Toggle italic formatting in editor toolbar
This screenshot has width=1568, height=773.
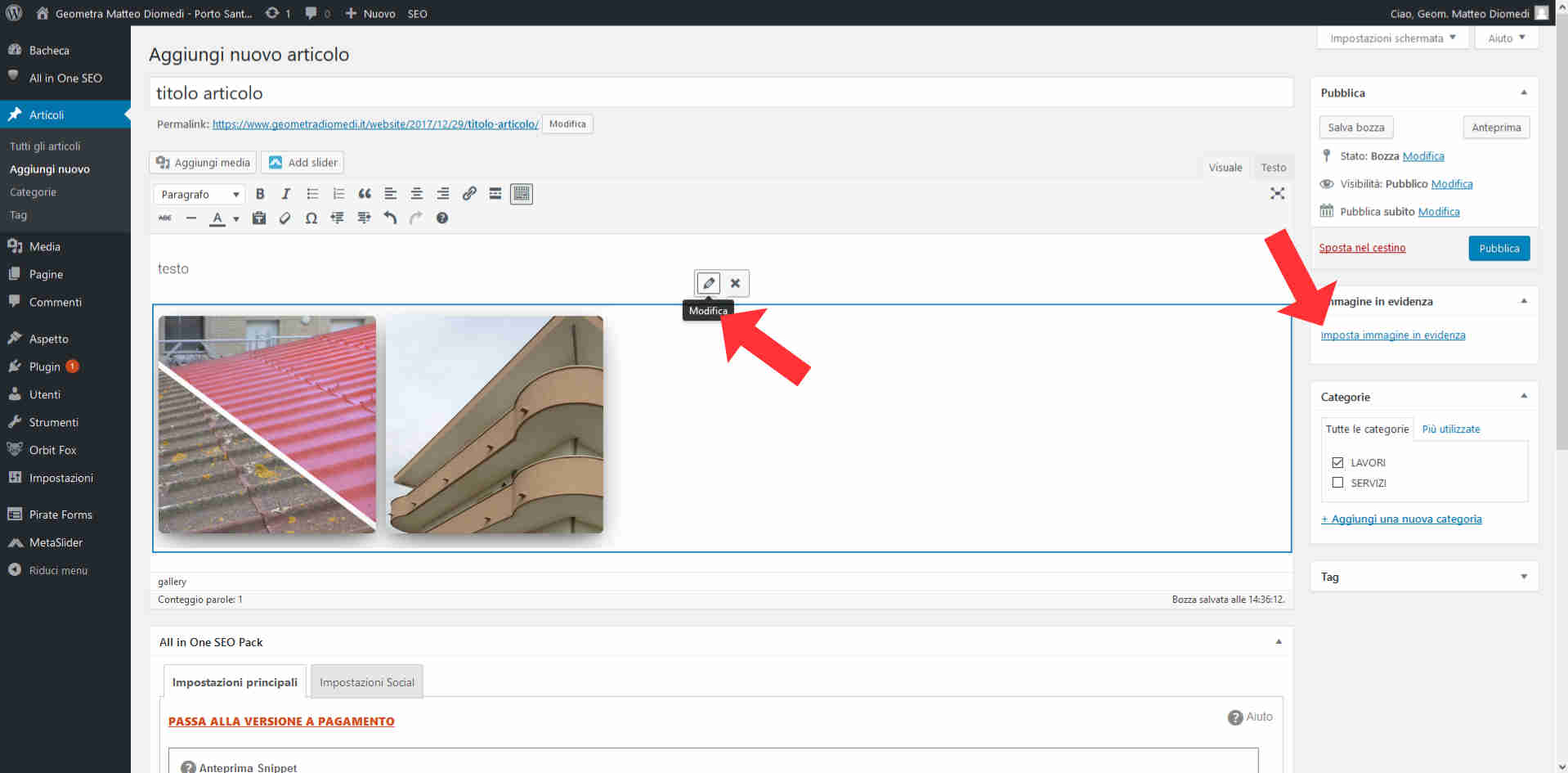pyautogui.click(x=286, y=194)
